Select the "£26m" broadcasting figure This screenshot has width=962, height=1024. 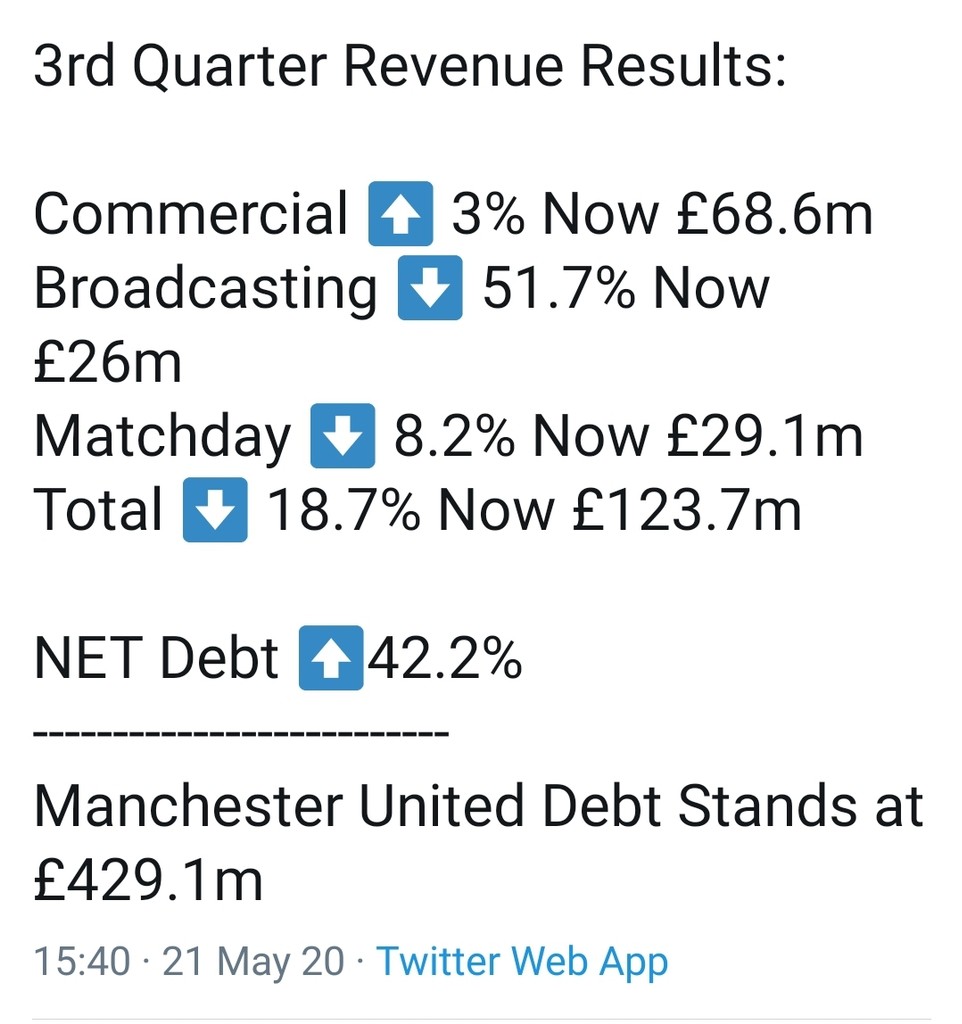click(x=108, y=362)
